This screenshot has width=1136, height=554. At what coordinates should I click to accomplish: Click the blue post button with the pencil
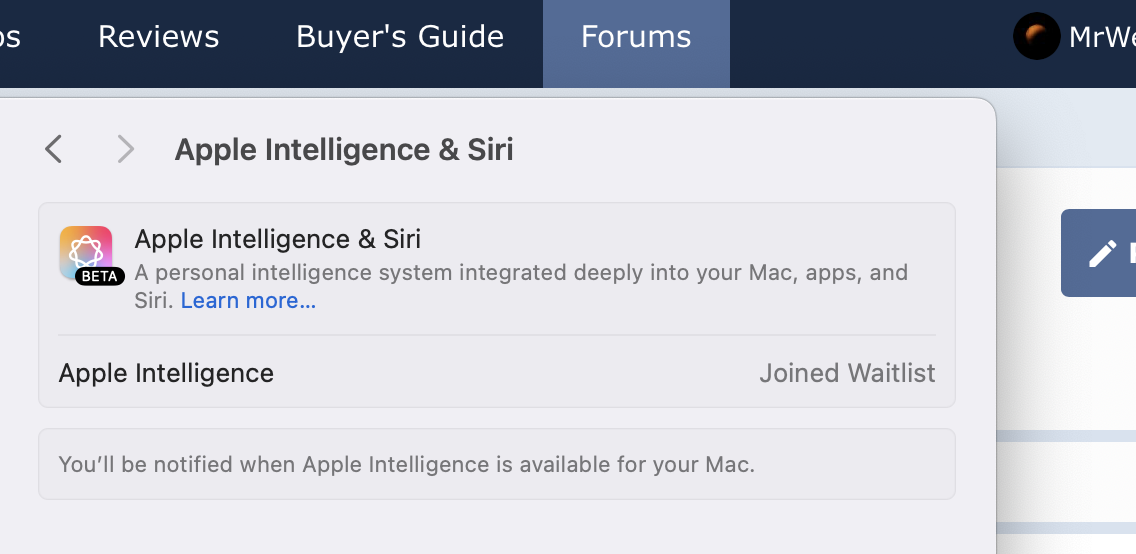tap(1098, 253)
